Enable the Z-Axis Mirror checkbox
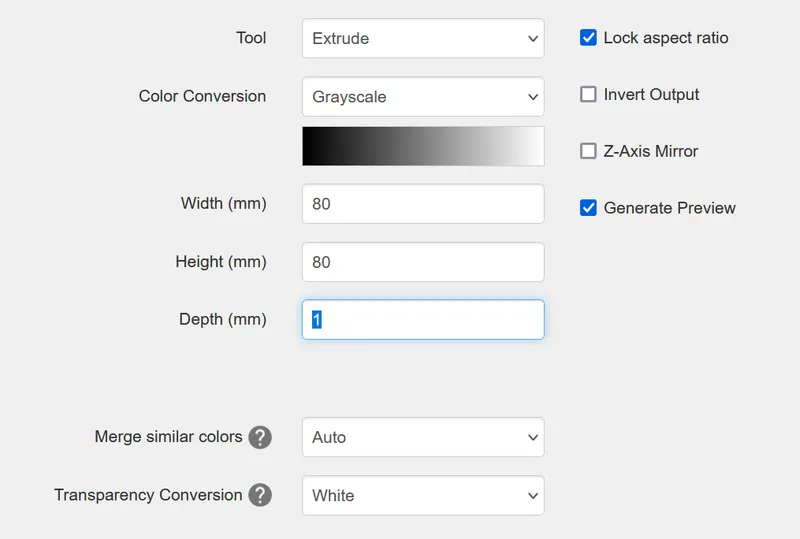The width and height of the screenshot is (800, 539). pos(588,151)
